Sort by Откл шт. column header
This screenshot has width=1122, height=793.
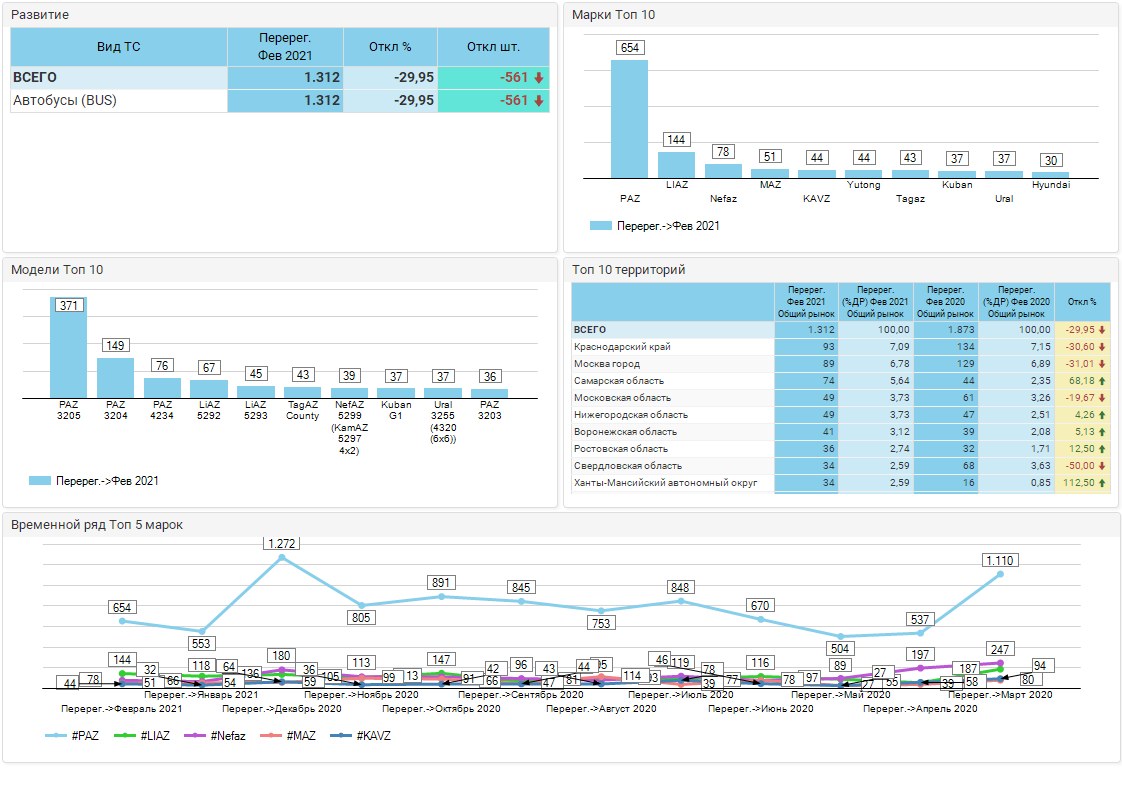coord(493,47)
